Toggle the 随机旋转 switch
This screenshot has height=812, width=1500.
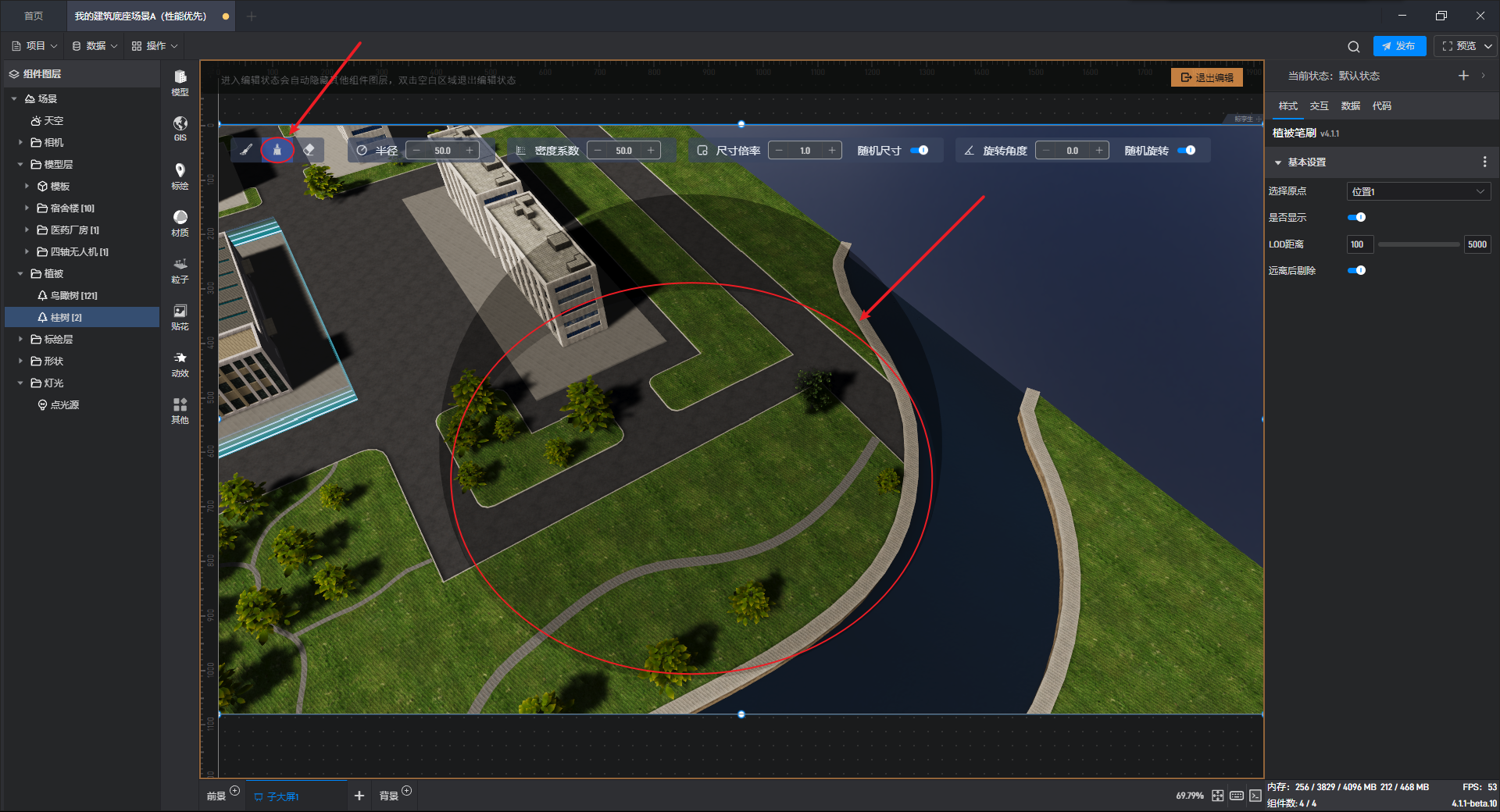click(x=1187, y=150)
